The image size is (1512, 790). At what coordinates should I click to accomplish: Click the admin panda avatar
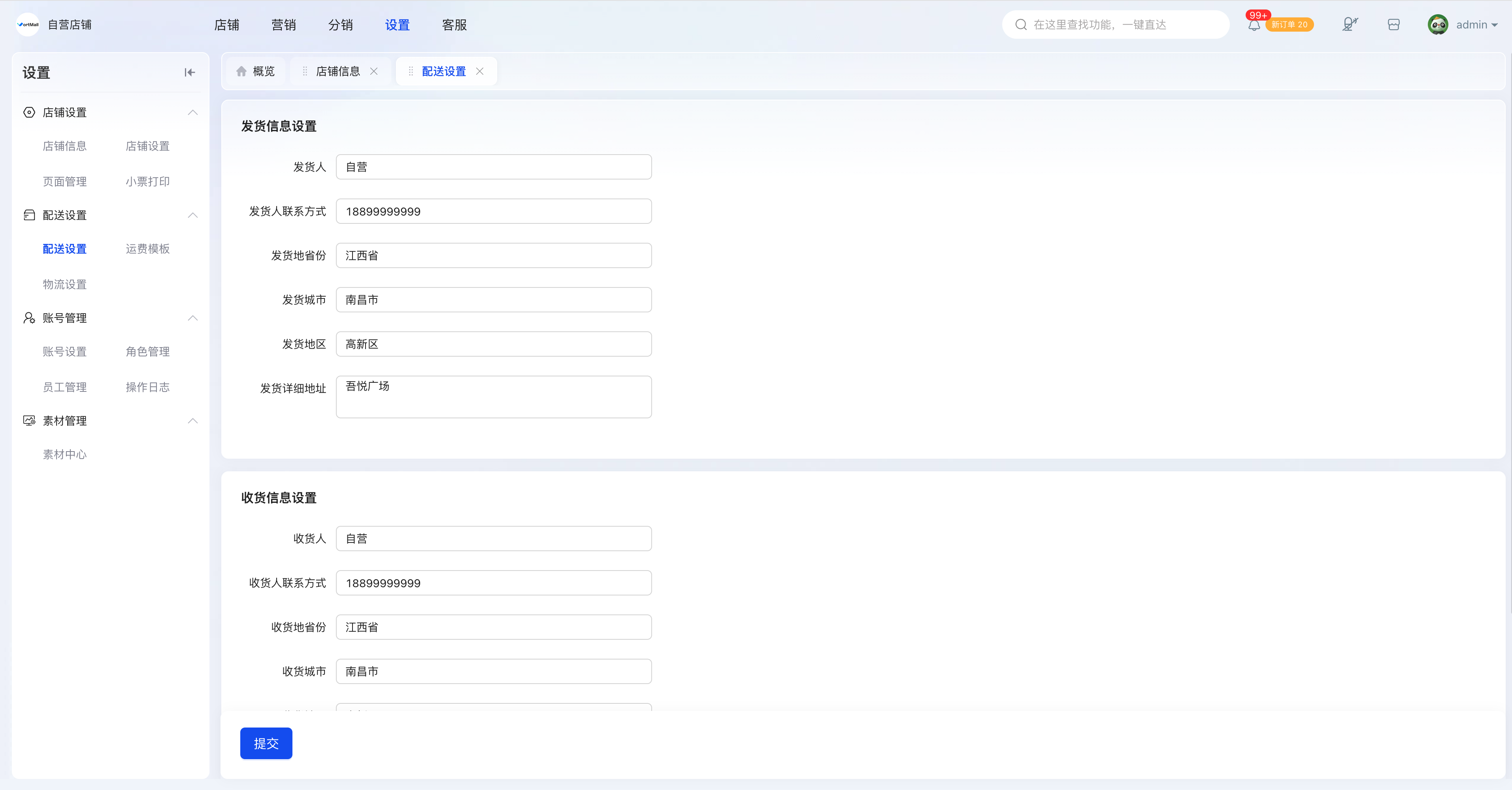click(1437, 25)
